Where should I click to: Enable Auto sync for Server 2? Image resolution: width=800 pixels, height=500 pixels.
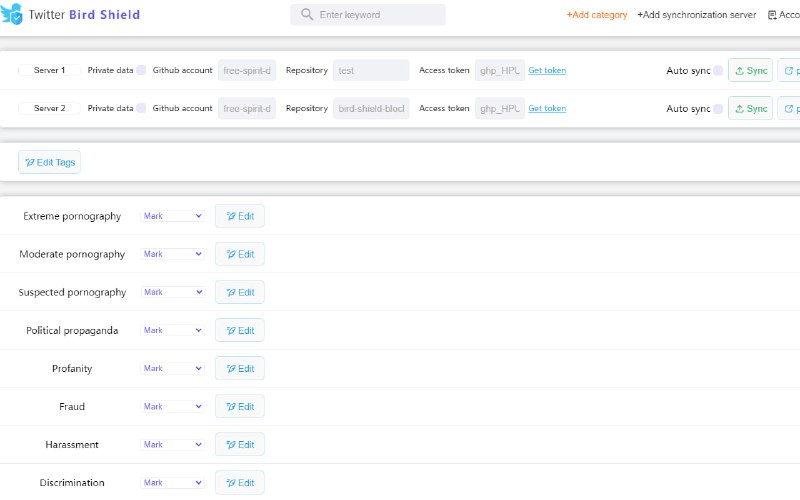[718, 108]
